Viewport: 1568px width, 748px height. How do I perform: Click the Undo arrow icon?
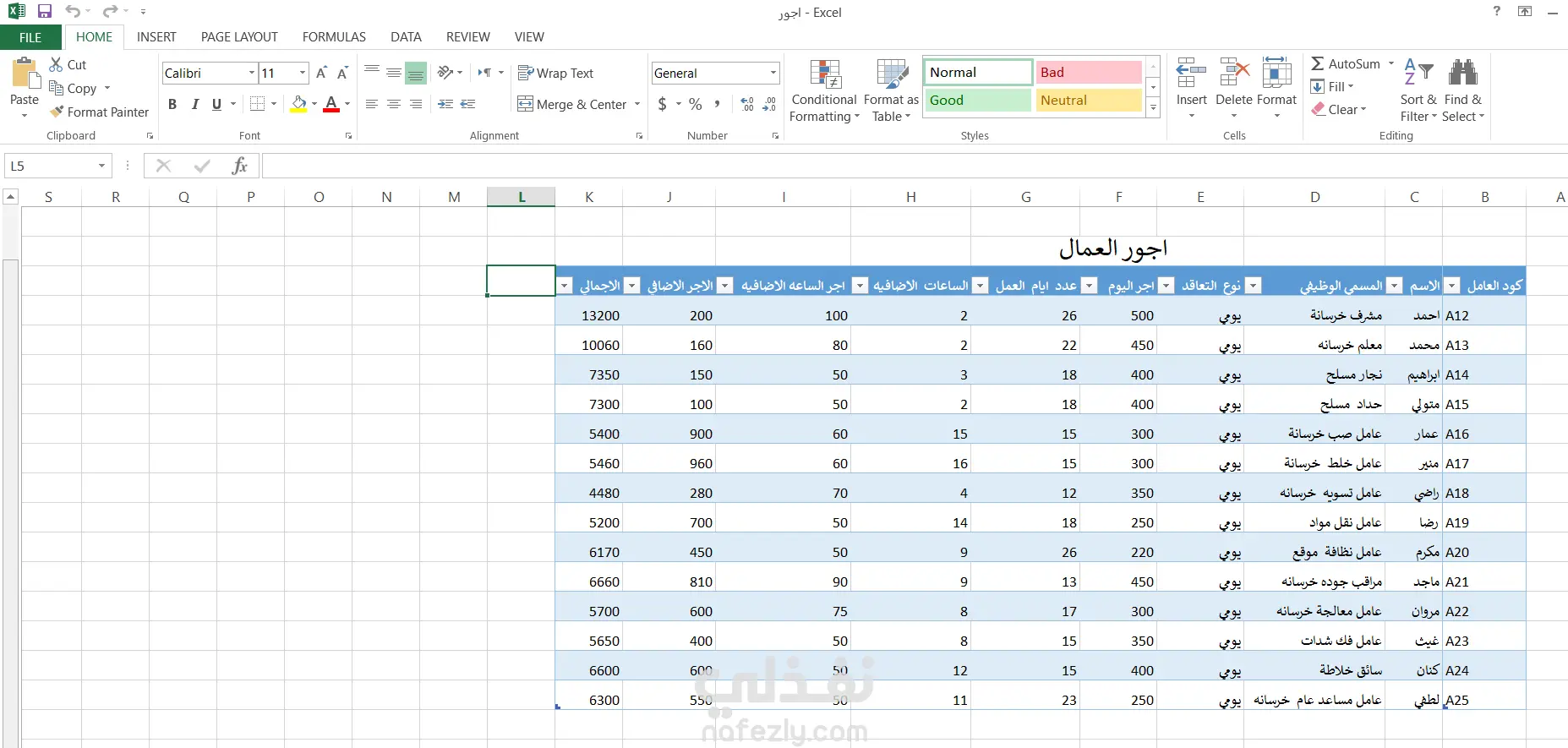point(73,12)
